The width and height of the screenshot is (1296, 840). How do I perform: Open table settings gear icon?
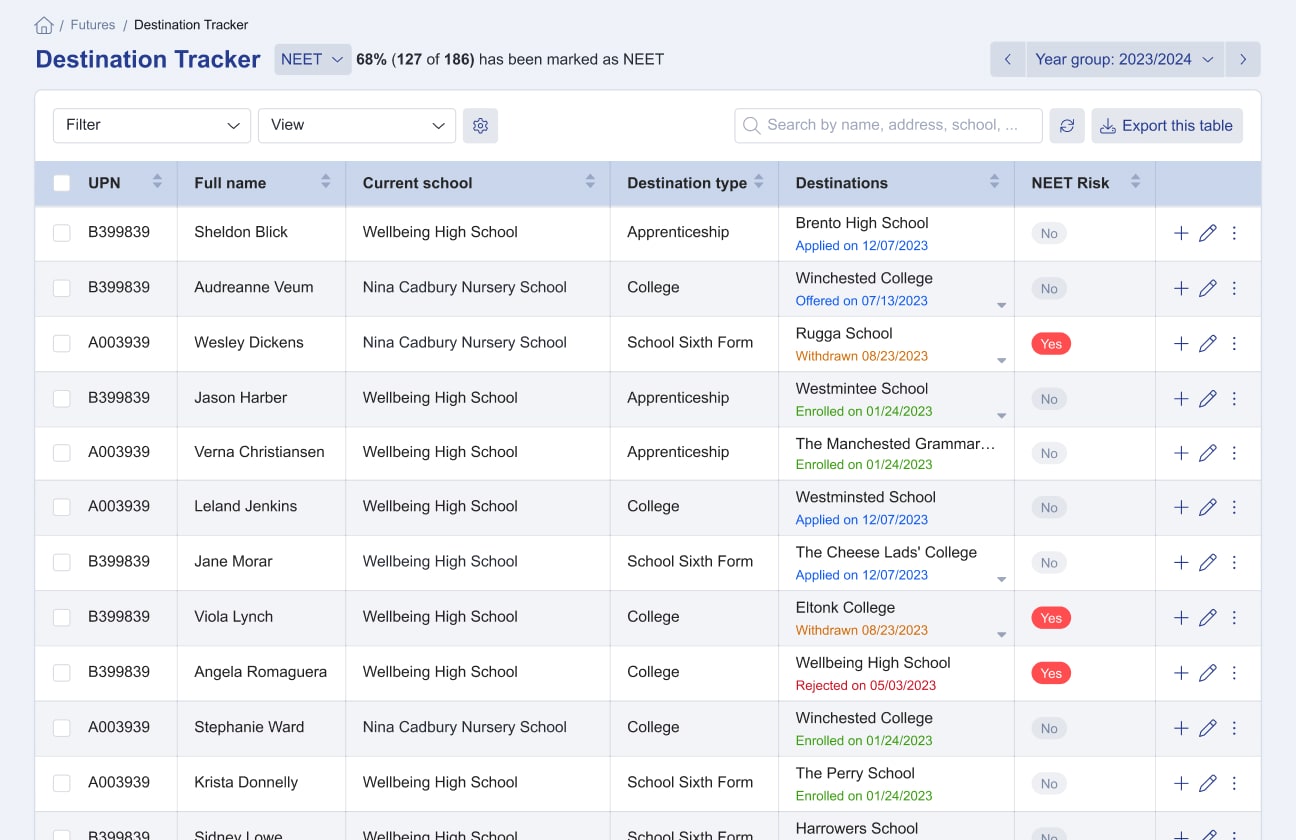point(480,125)
